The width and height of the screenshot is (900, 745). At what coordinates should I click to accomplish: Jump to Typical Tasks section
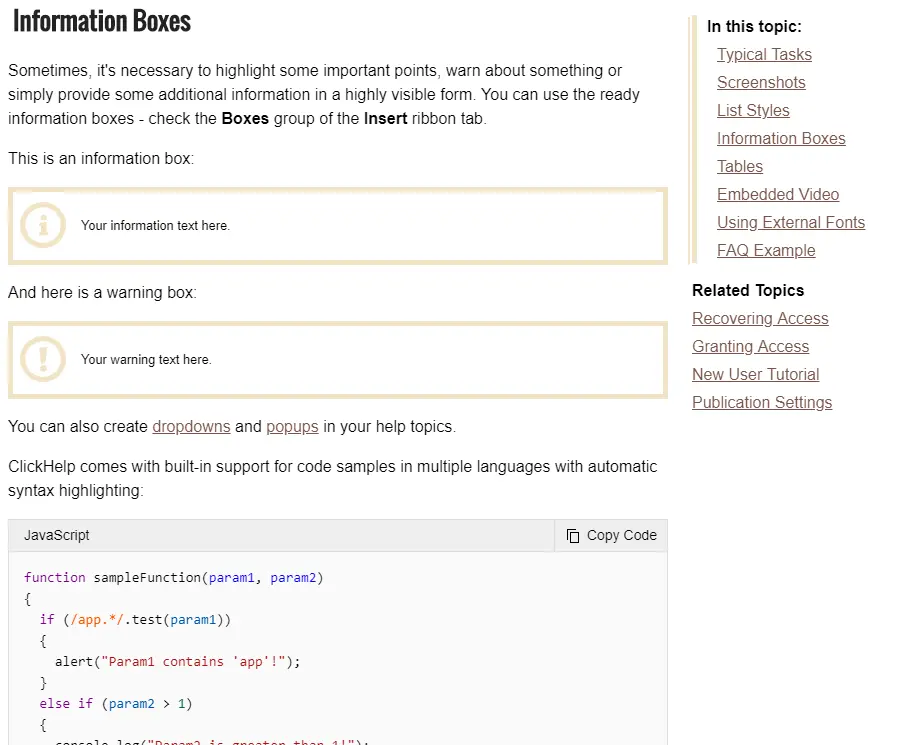click(x=764, y=55)
